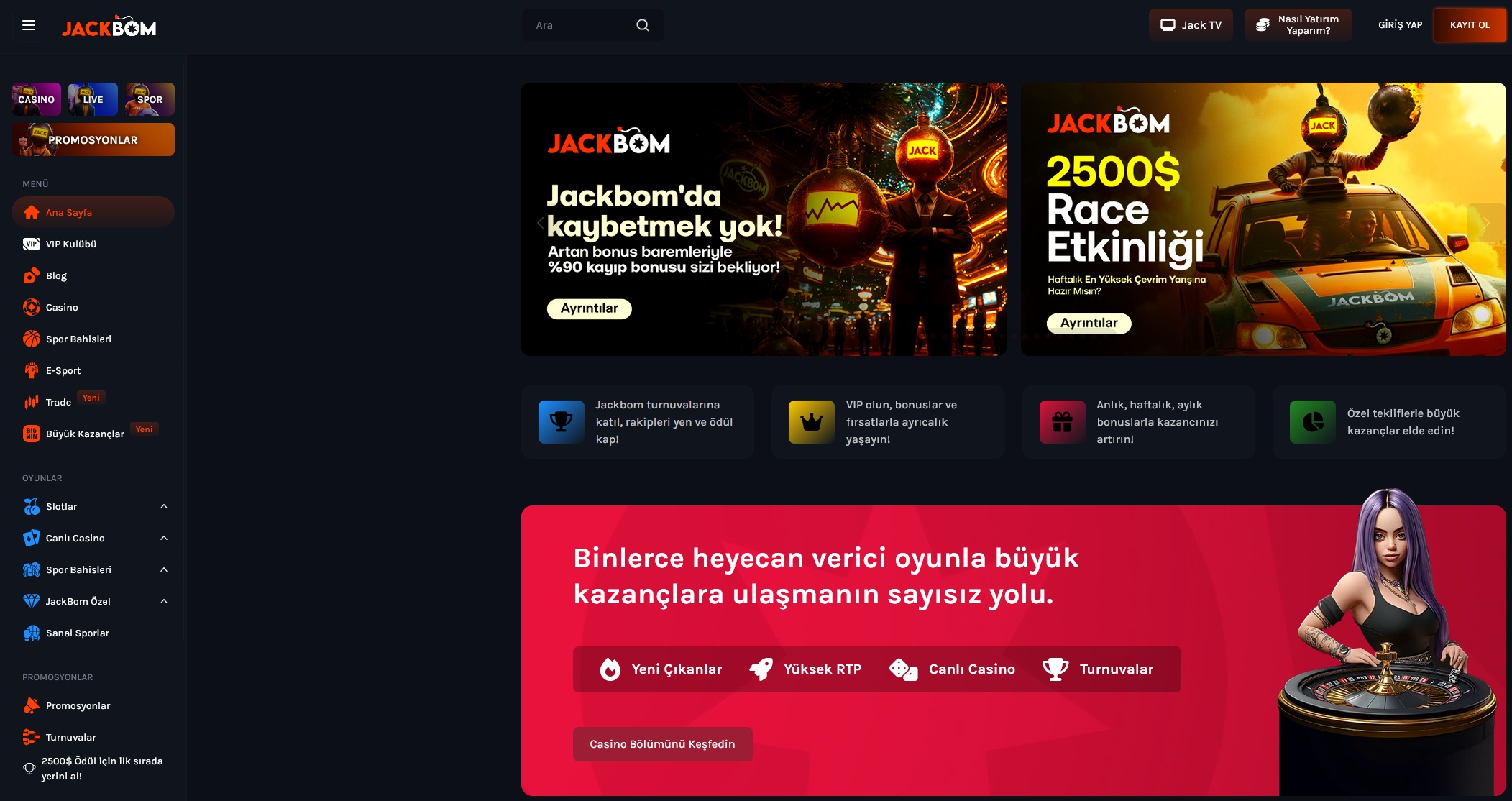Collapse the Slotlar section chevron
1512x801 pixels.
(x=164, y=506)
